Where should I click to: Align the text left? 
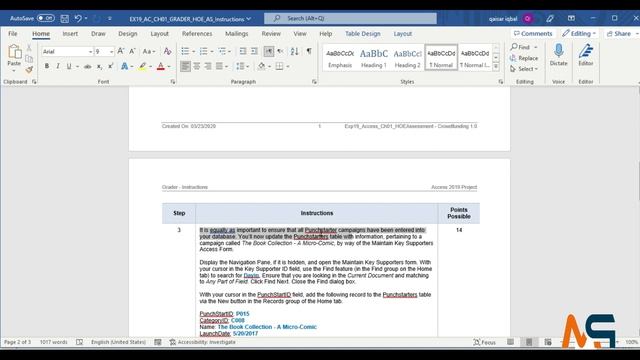(x=185, y=66)
